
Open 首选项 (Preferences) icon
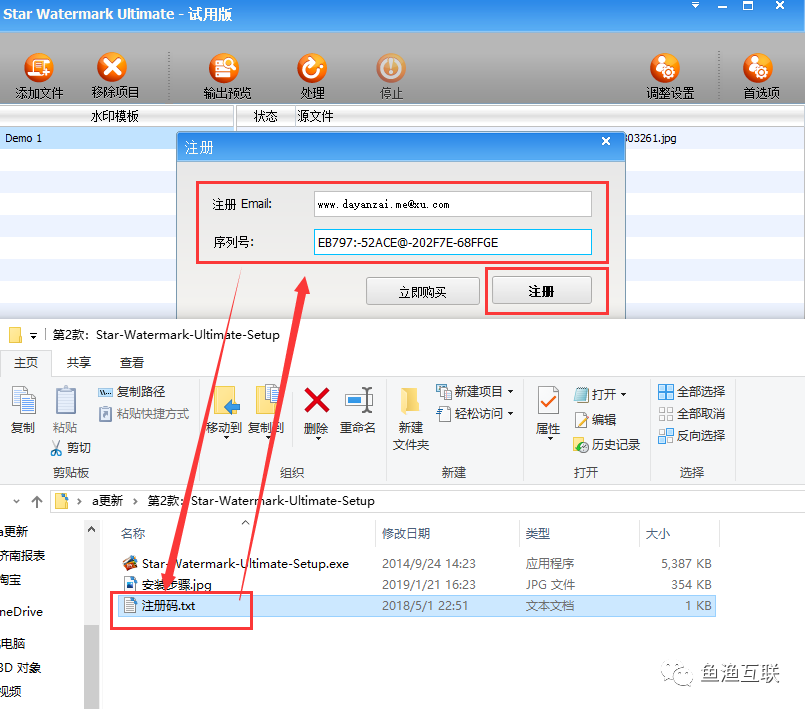758,68
